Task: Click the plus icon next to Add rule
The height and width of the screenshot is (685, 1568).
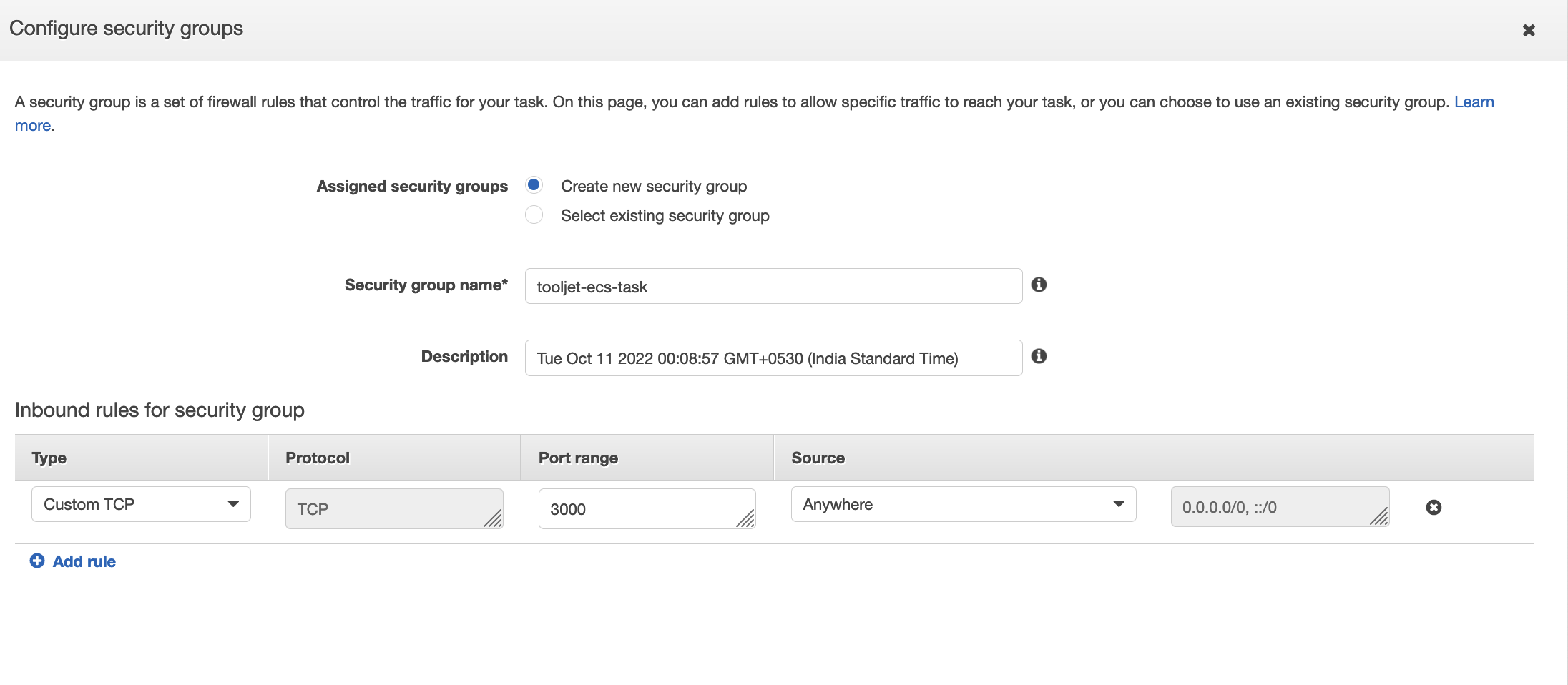Action: point(37,561)
